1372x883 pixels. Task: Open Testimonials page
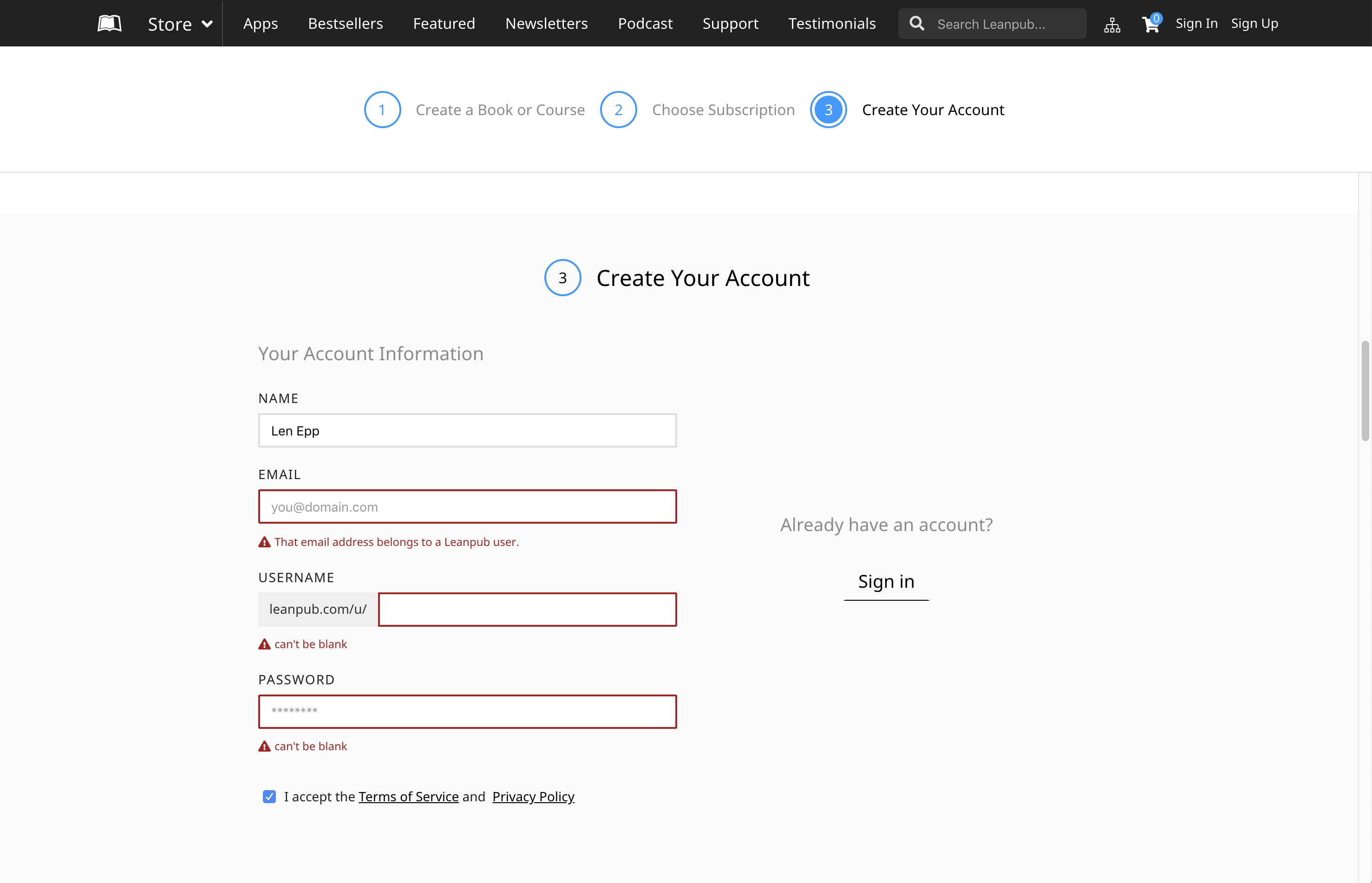click(832, 24)
